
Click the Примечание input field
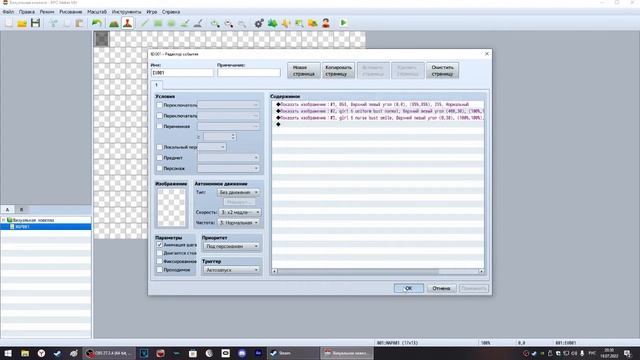(x=249, y=73)
